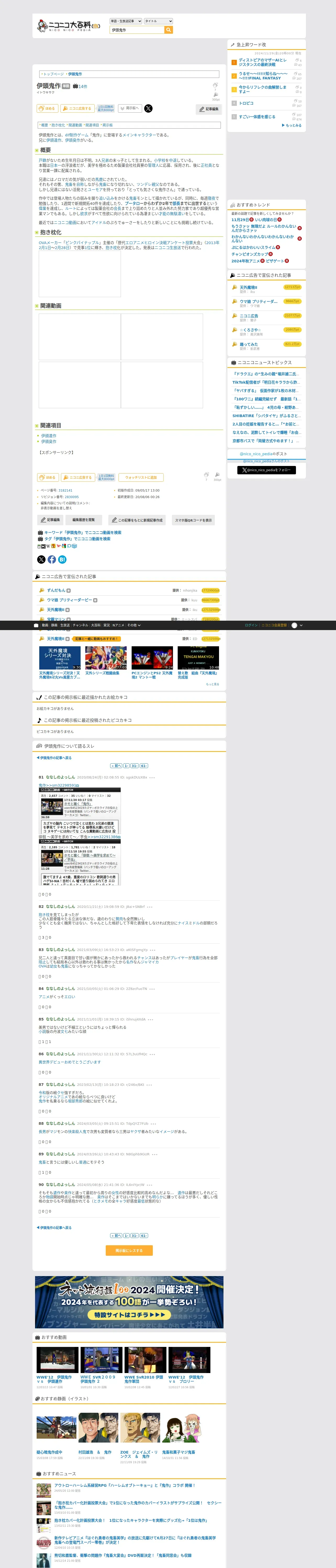Open the ネット流行語100 2024 banner
This screenshot has height=1568, width=336.
129,1302
